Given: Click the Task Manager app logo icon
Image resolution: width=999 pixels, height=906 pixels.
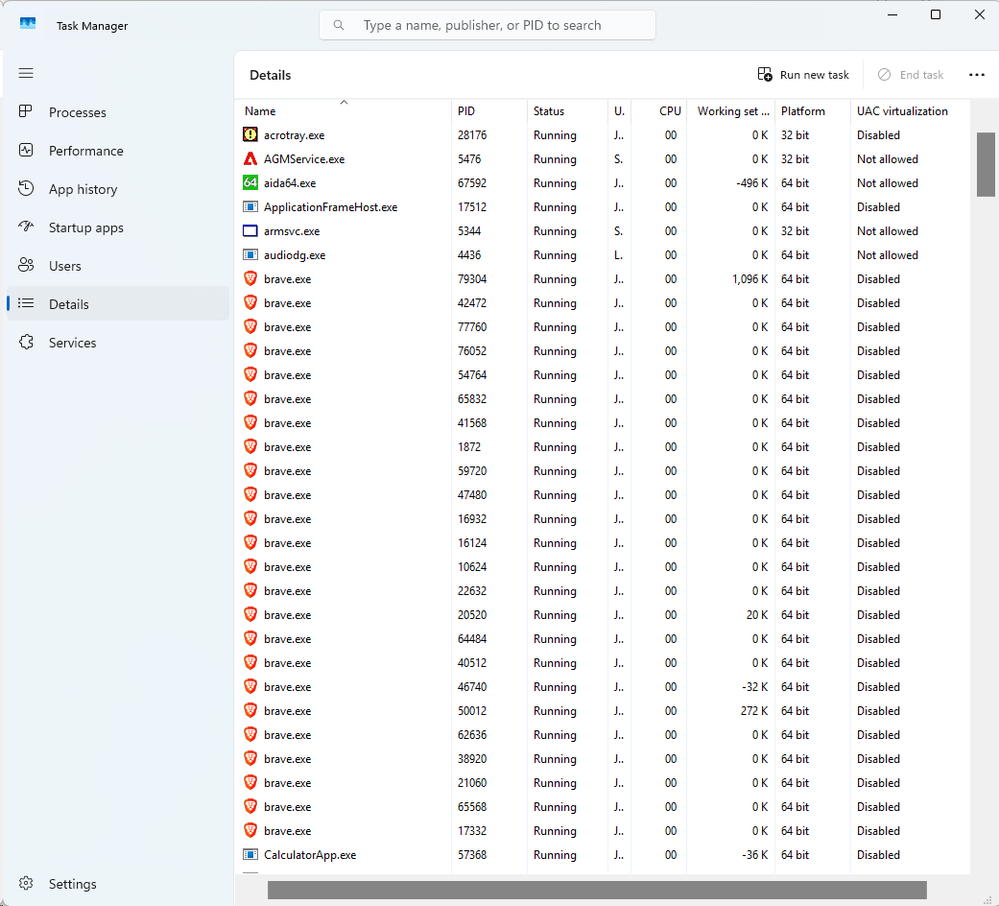Looking at the screenshot, I should pos(27,24).
